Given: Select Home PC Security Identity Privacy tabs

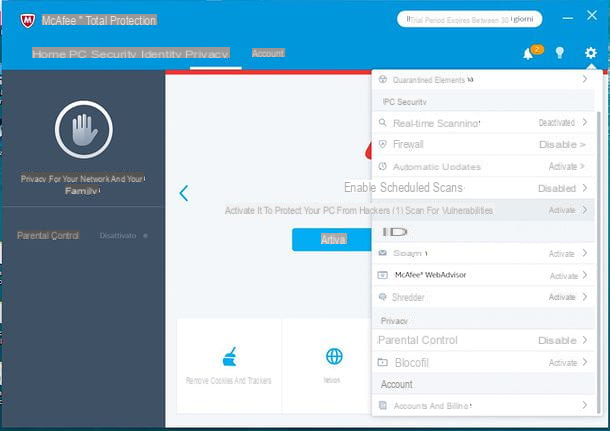Looking at the screenshot, I should tap(131, 54).
